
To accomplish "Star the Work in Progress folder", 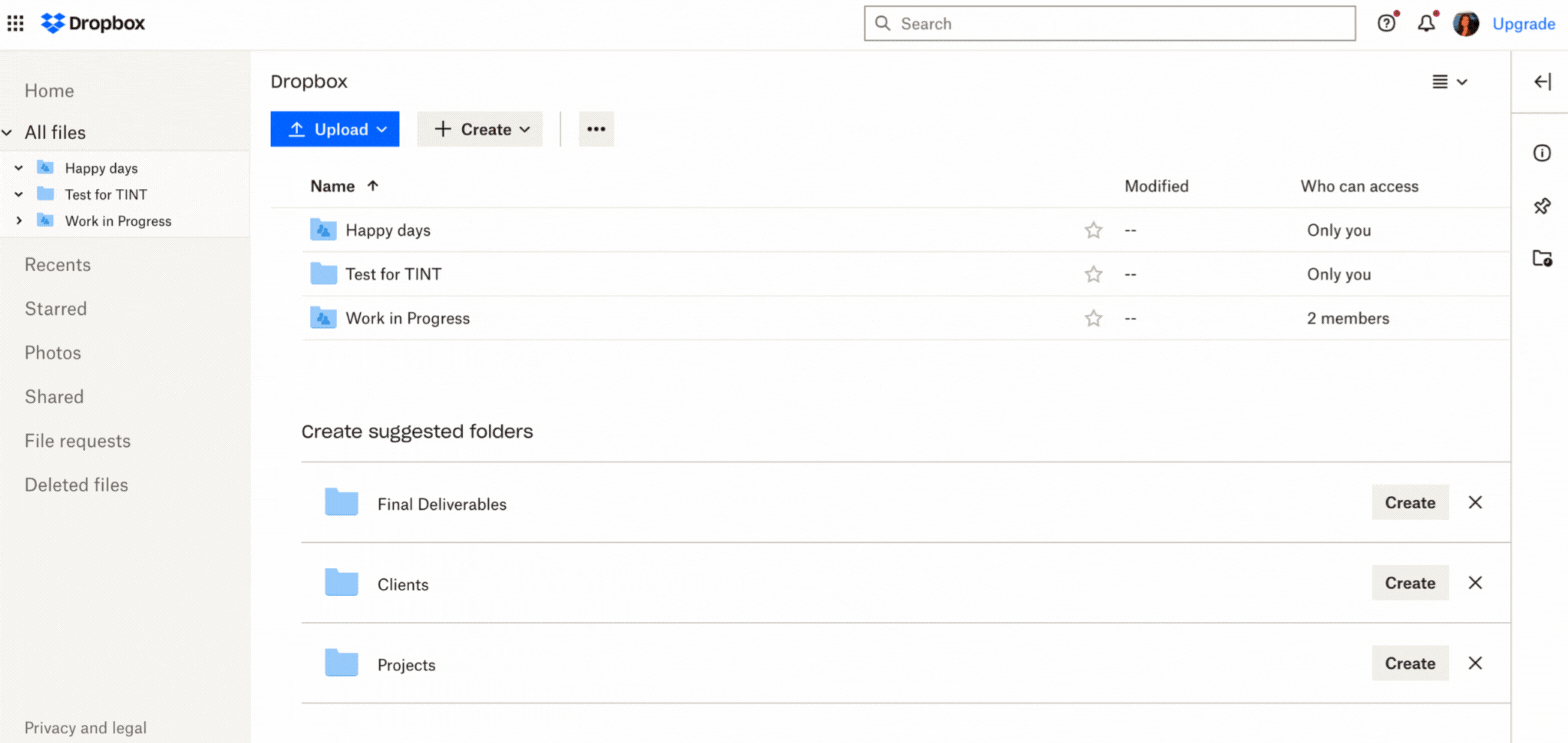I will (1093, 318).
